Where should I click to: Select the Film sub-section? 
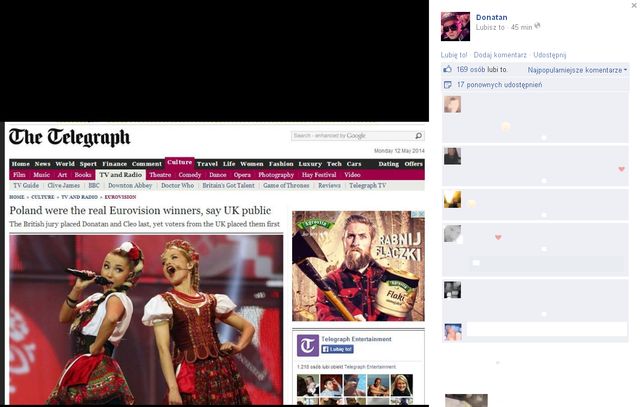(19, 175)
